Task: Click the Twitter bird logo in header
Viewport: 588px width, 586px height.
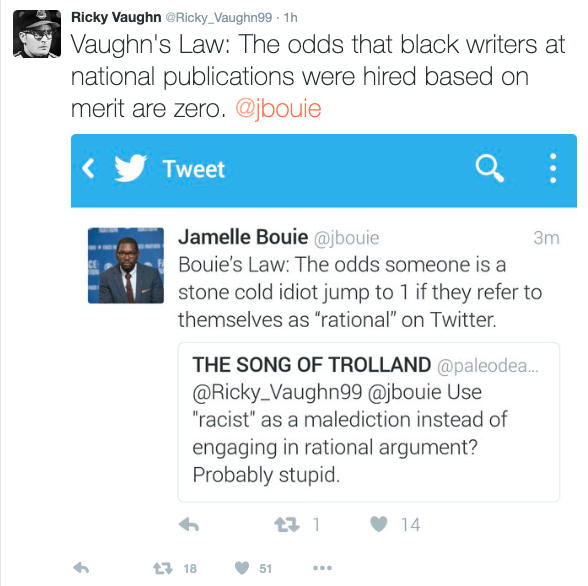Action: click(130, 168)
